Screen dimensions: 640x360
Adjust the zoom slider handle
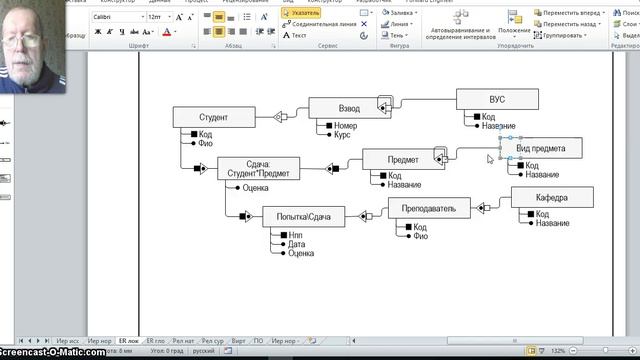606,351
